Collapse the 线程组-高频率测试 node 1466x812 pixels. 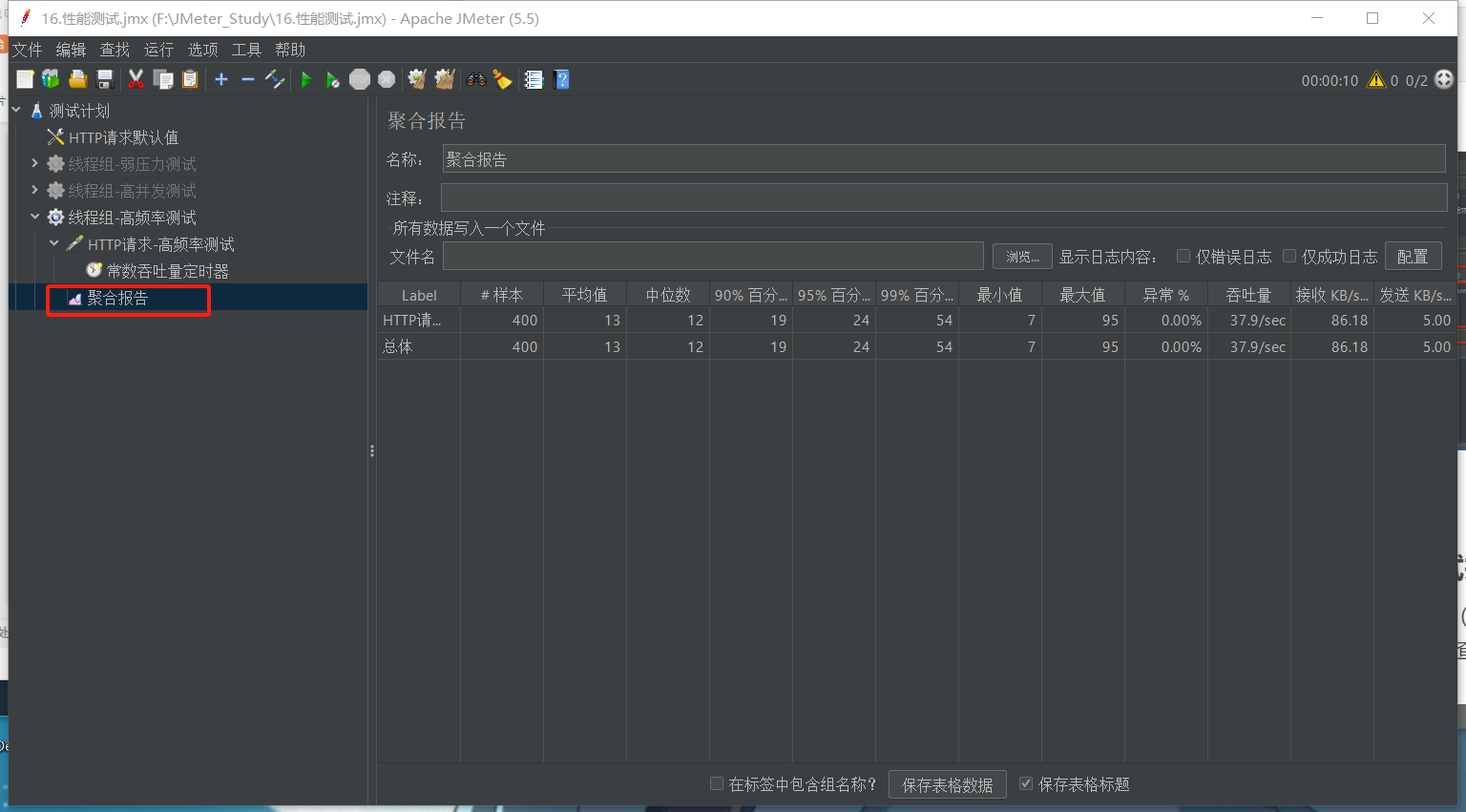(35, 217)
